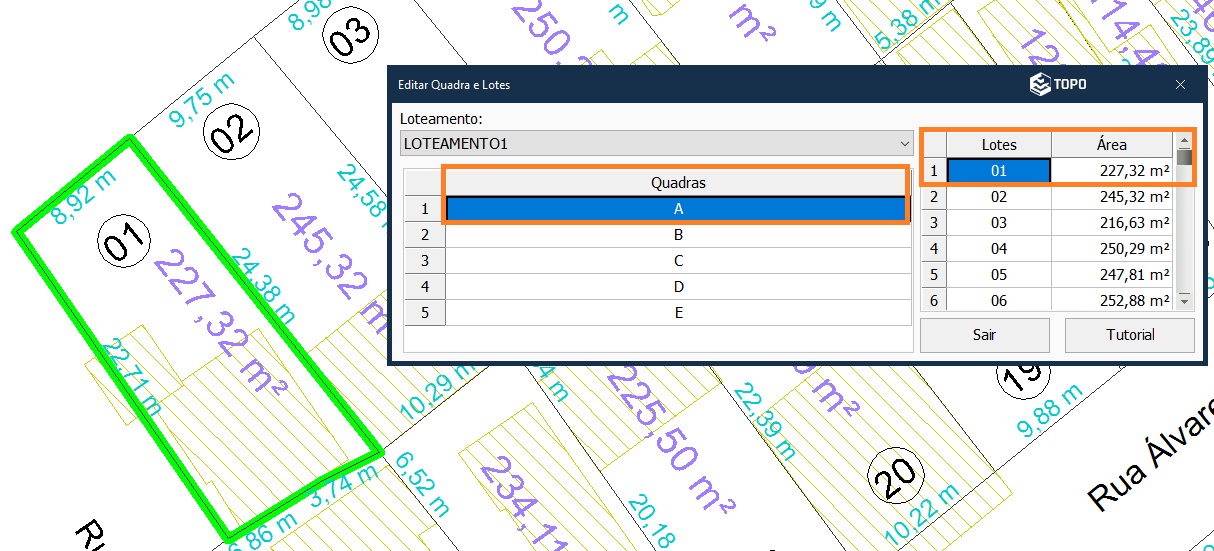
Task: Choose Quadra D from the list
Action: tap(677, 287)
